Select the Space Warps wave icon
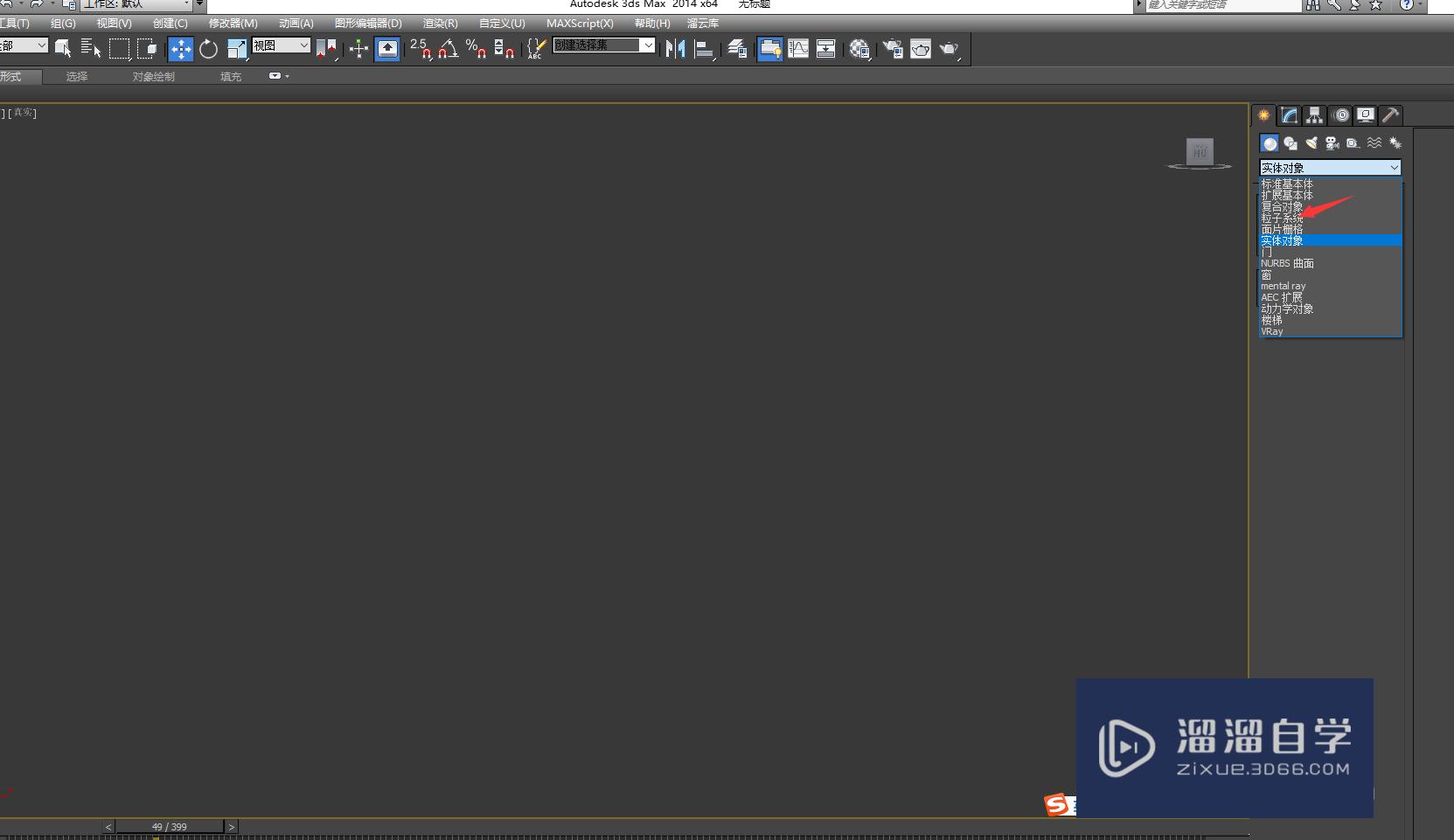The image size is (1454, 840). 1374,143
